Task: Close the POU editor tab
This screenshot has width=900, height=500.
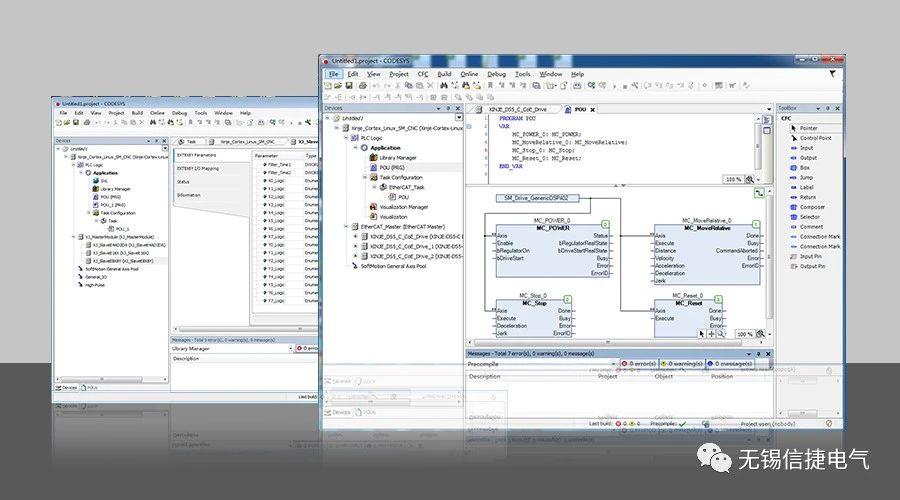Action: pos(592,110)
